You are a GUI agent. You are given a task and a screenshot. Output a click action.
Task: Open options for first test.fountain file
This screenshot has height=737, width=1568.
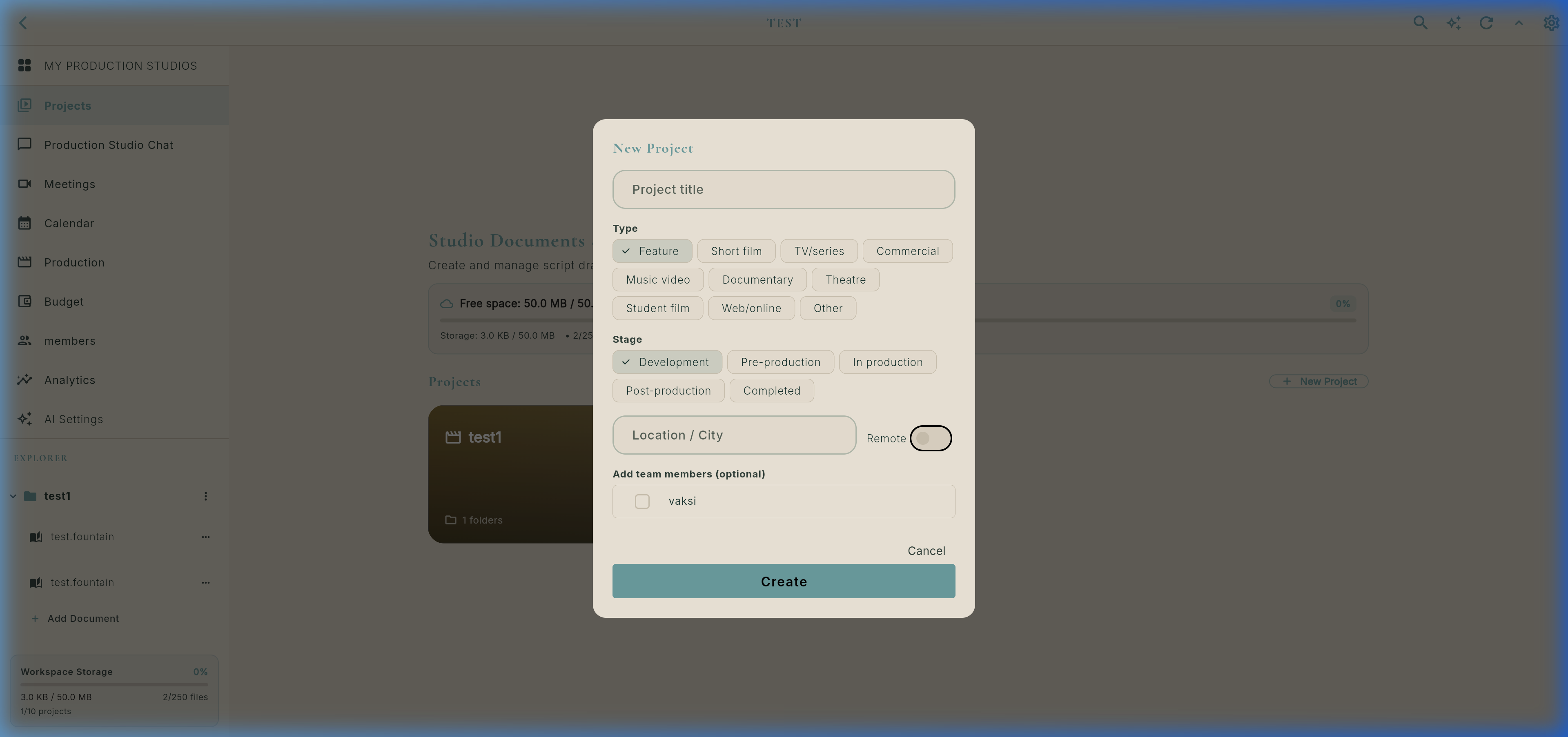click(206, 537)
